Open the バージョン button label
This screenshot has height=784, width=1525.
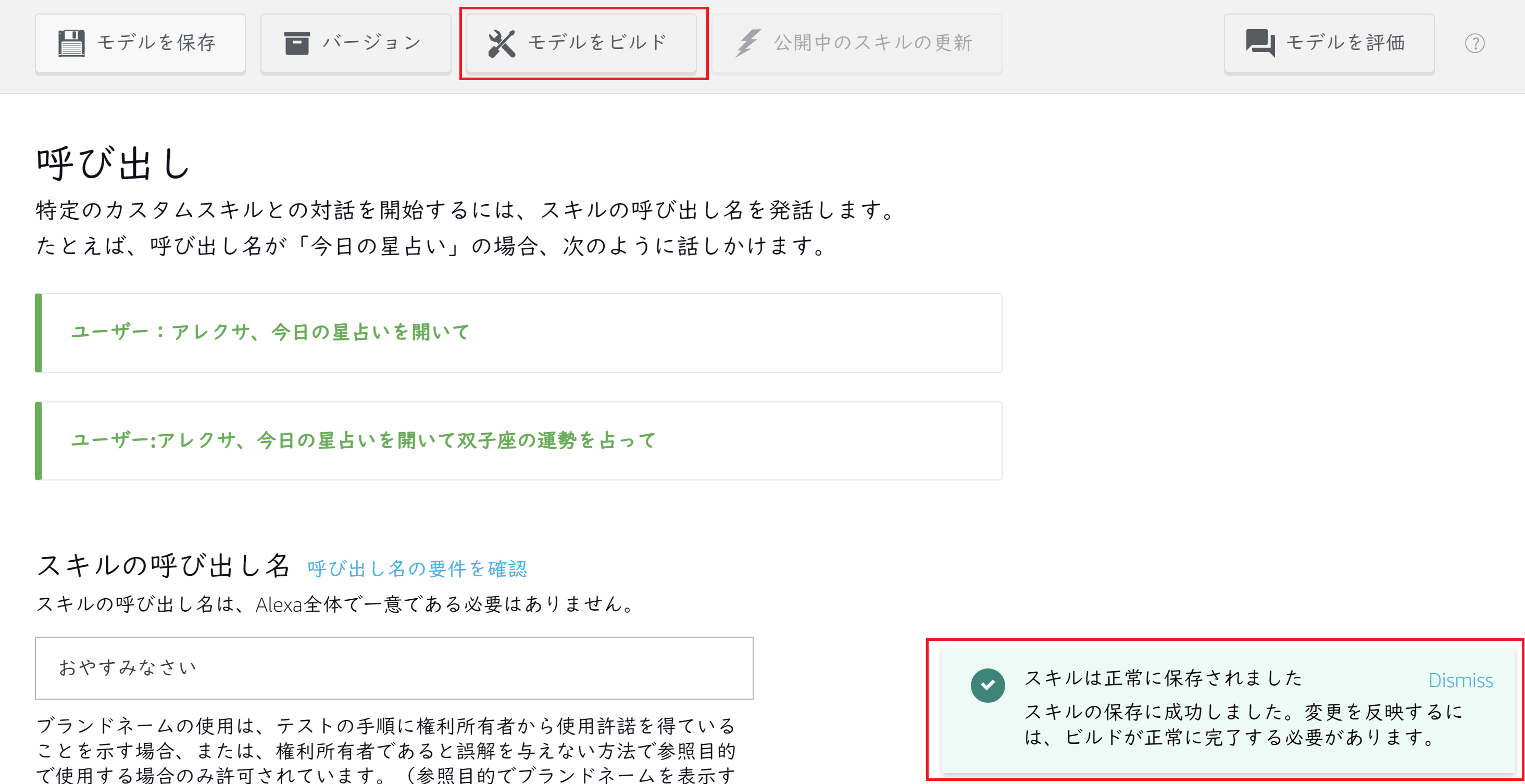click(372, 43)
